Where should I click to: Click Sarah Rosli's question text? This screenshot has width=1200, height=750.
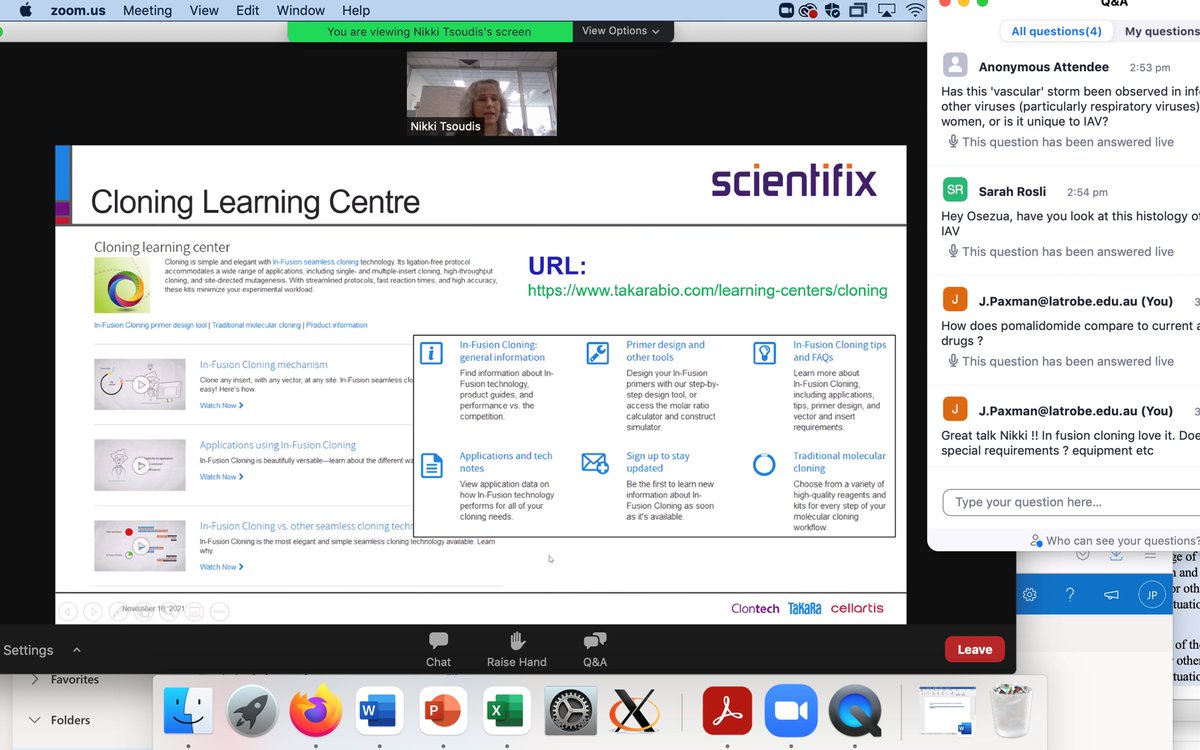pos(1070,224)
